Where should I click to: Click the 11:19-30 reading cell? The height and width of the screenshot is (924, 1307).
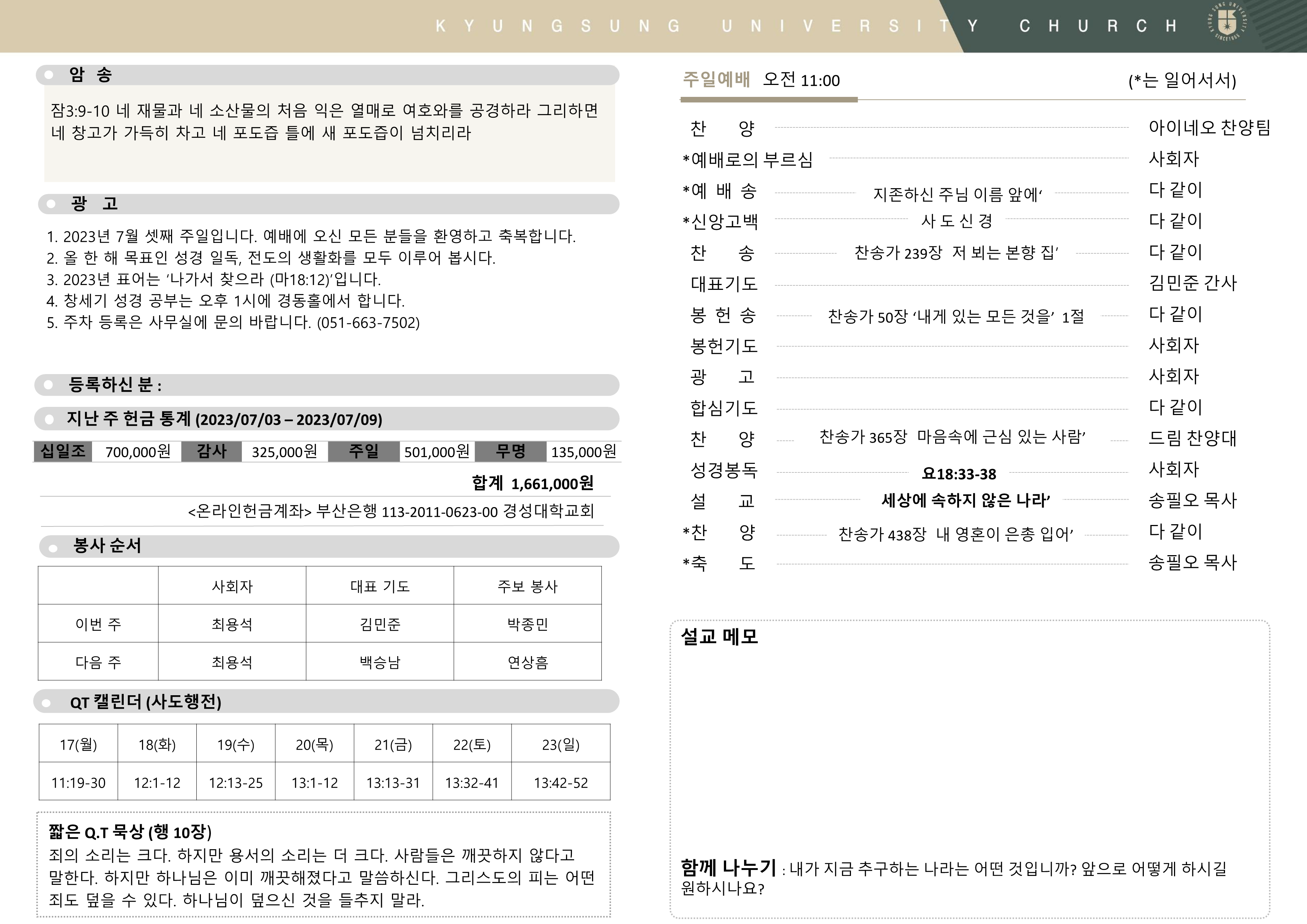point(79,782)
